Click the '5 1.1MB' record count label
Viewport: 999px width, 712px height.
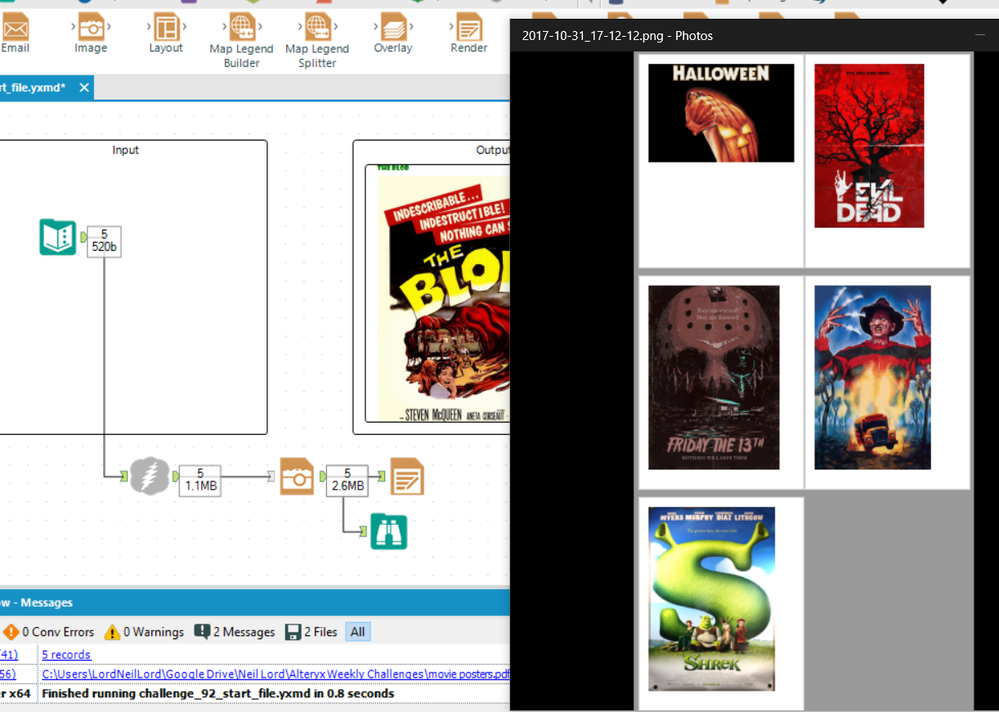[200, 480]
